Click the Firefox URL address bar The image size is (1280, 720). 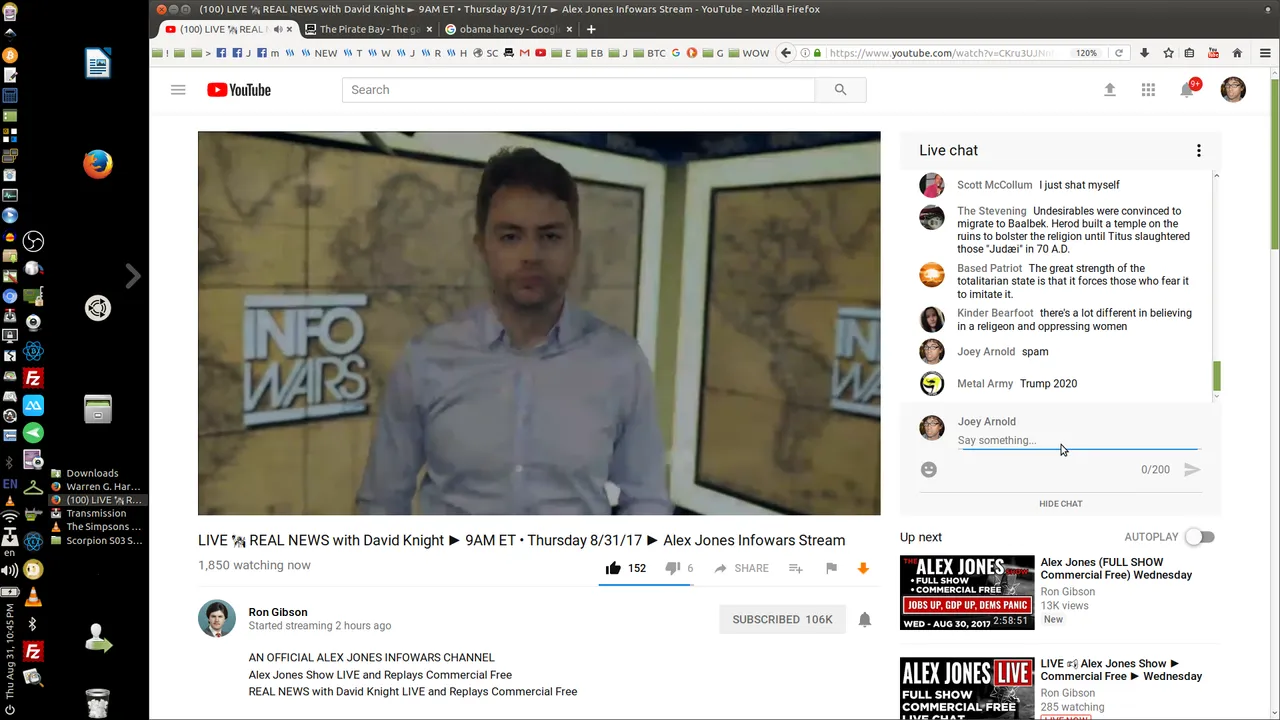940,53
